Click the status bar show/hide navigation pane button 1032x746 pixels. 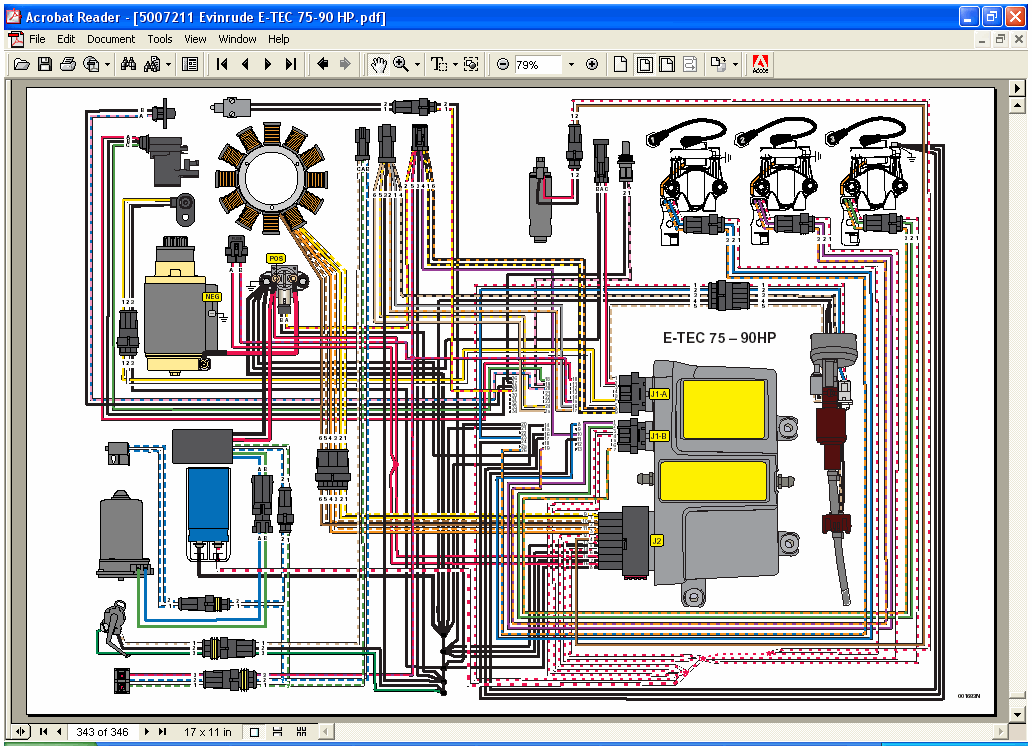pyautogui.click(x=20, y=732)
